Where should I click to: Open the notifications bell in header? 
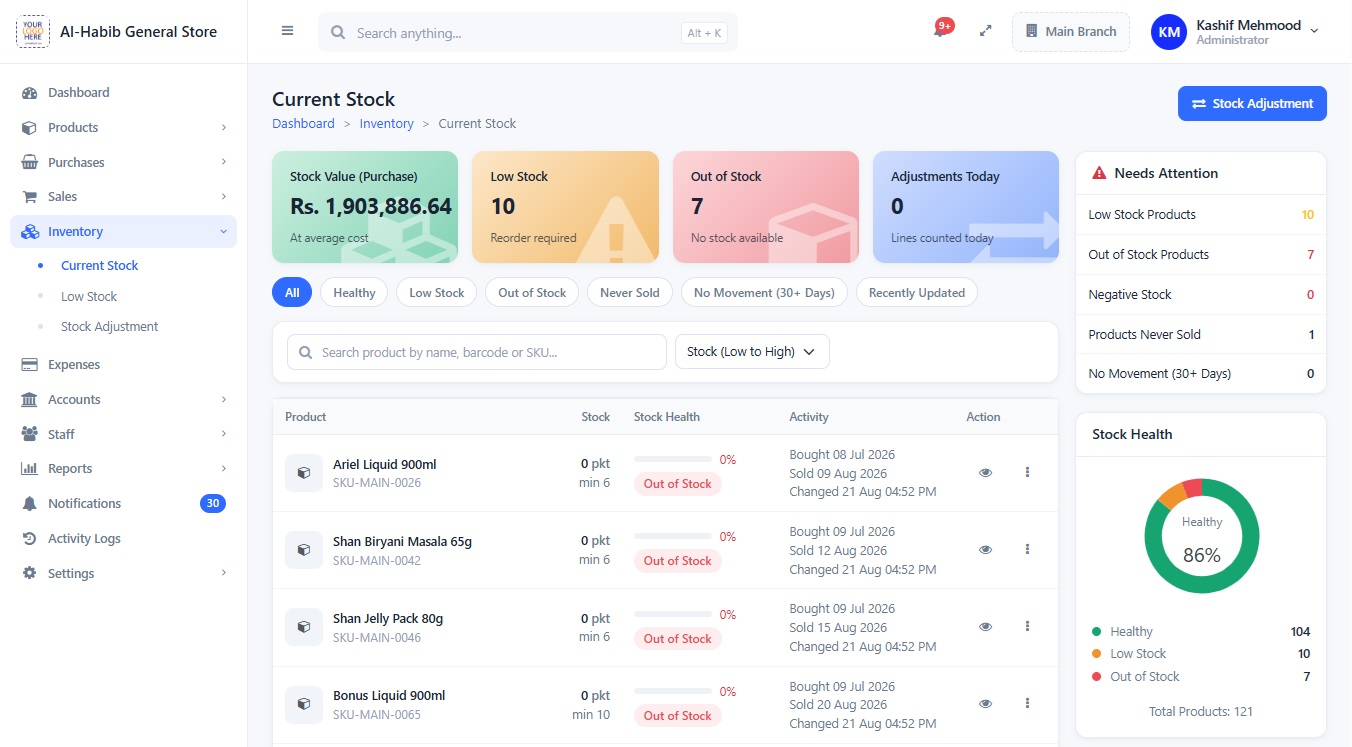coord(939,31)
